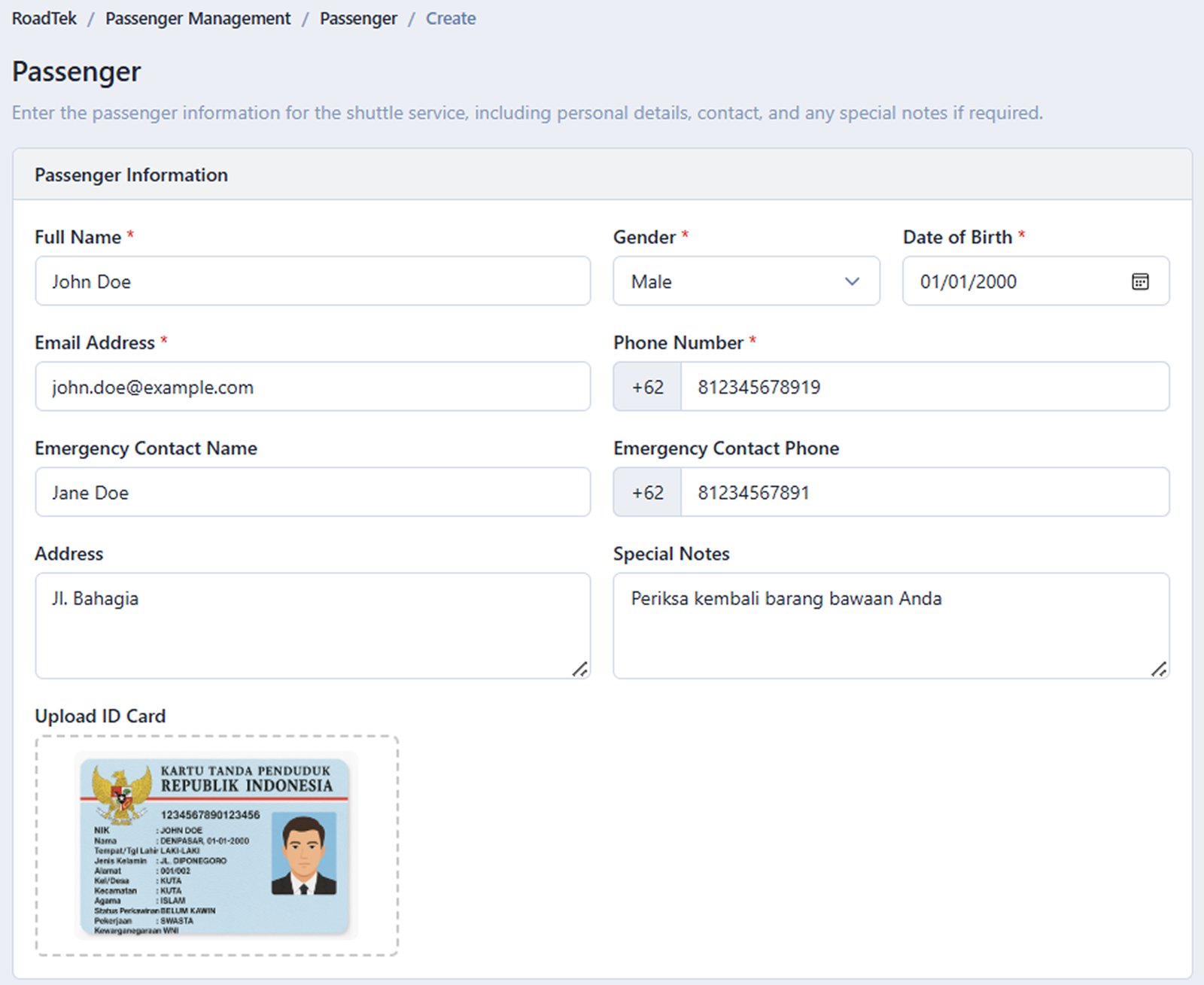1204x985 pixels.
Task: Click the Phone Number input field
Action: tap(924, 387)
